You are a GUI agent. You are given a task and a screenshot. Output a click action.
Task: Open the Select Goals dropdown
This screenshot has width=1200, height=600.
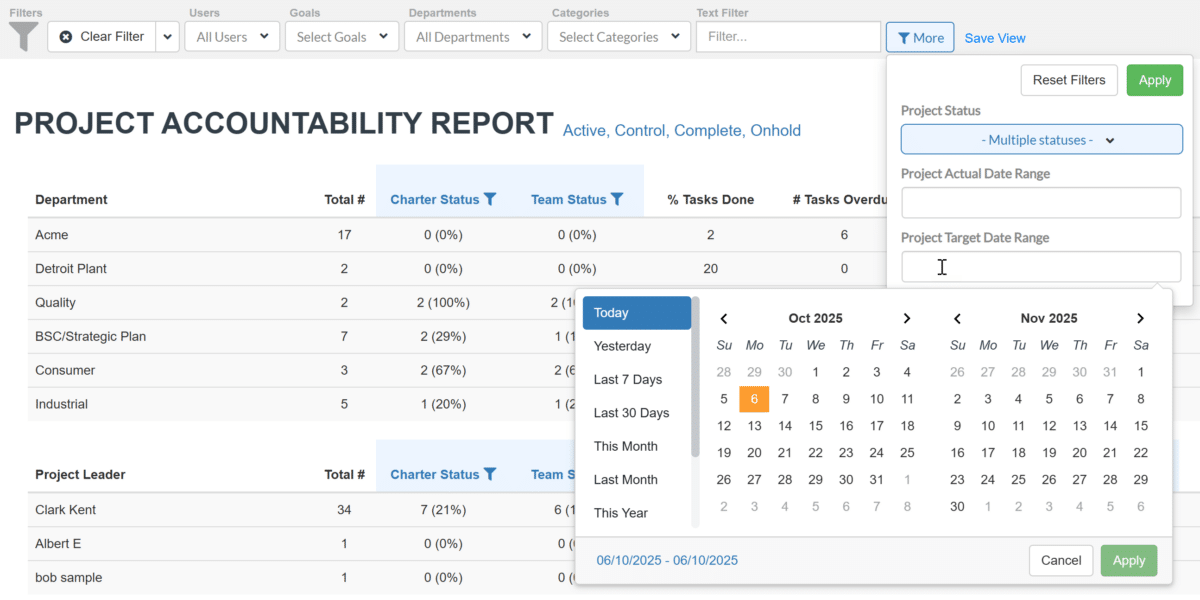tap(342, 37)
